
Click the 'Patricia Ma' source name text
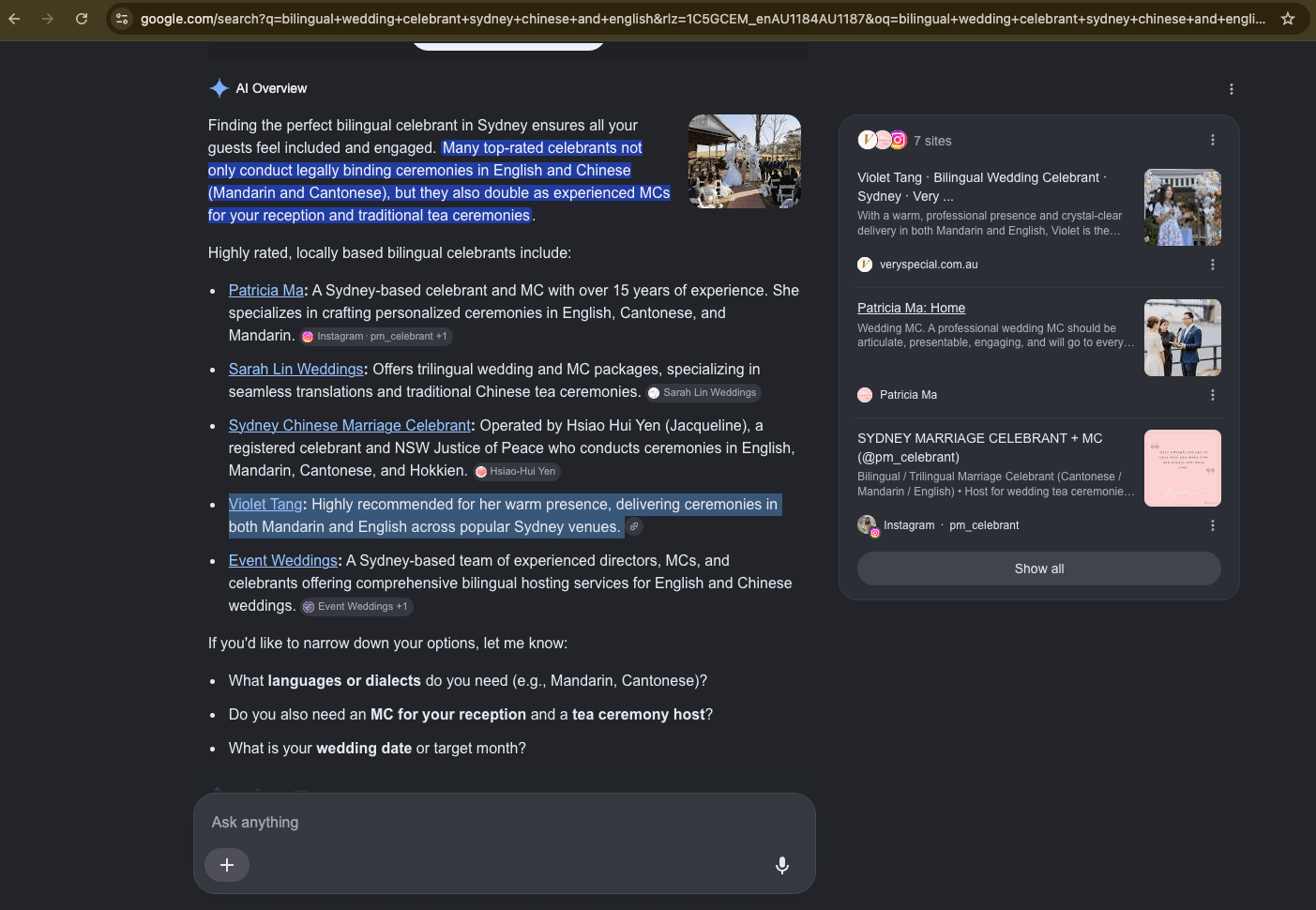(908, 395)
